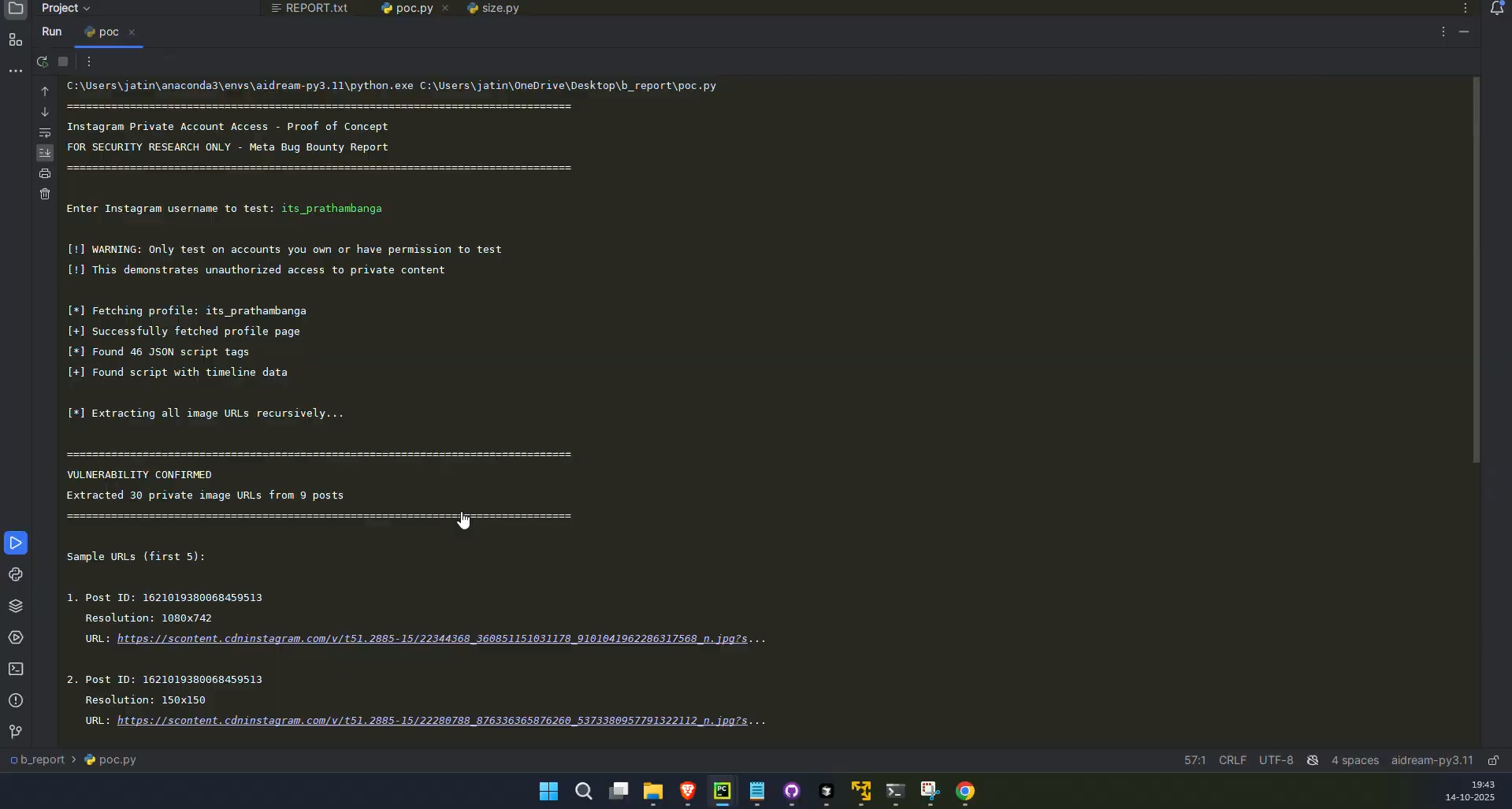1512x809 pixels.
Task: Open the Run tool window sidebar icon
Action: coord(16,543)
